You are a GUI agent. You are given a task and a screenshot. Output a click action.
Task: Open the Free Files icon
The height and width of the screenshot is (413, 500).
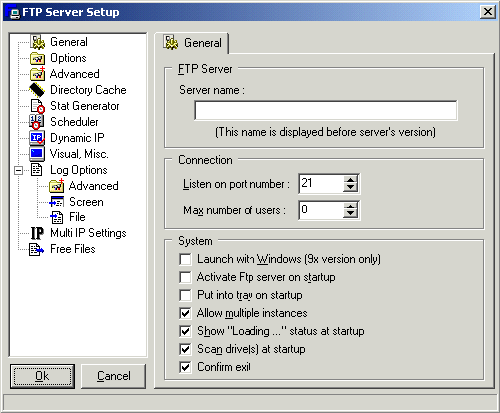36,249
